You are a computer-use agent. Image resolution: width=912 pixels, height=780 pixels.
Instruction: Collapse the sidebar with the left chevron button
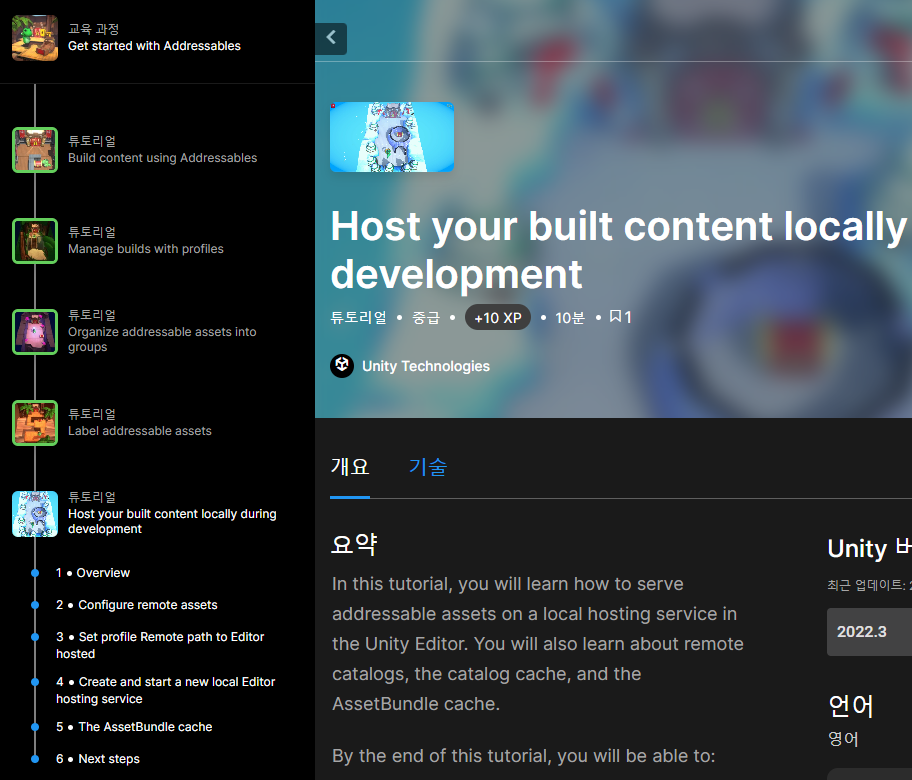pos(331,38)
